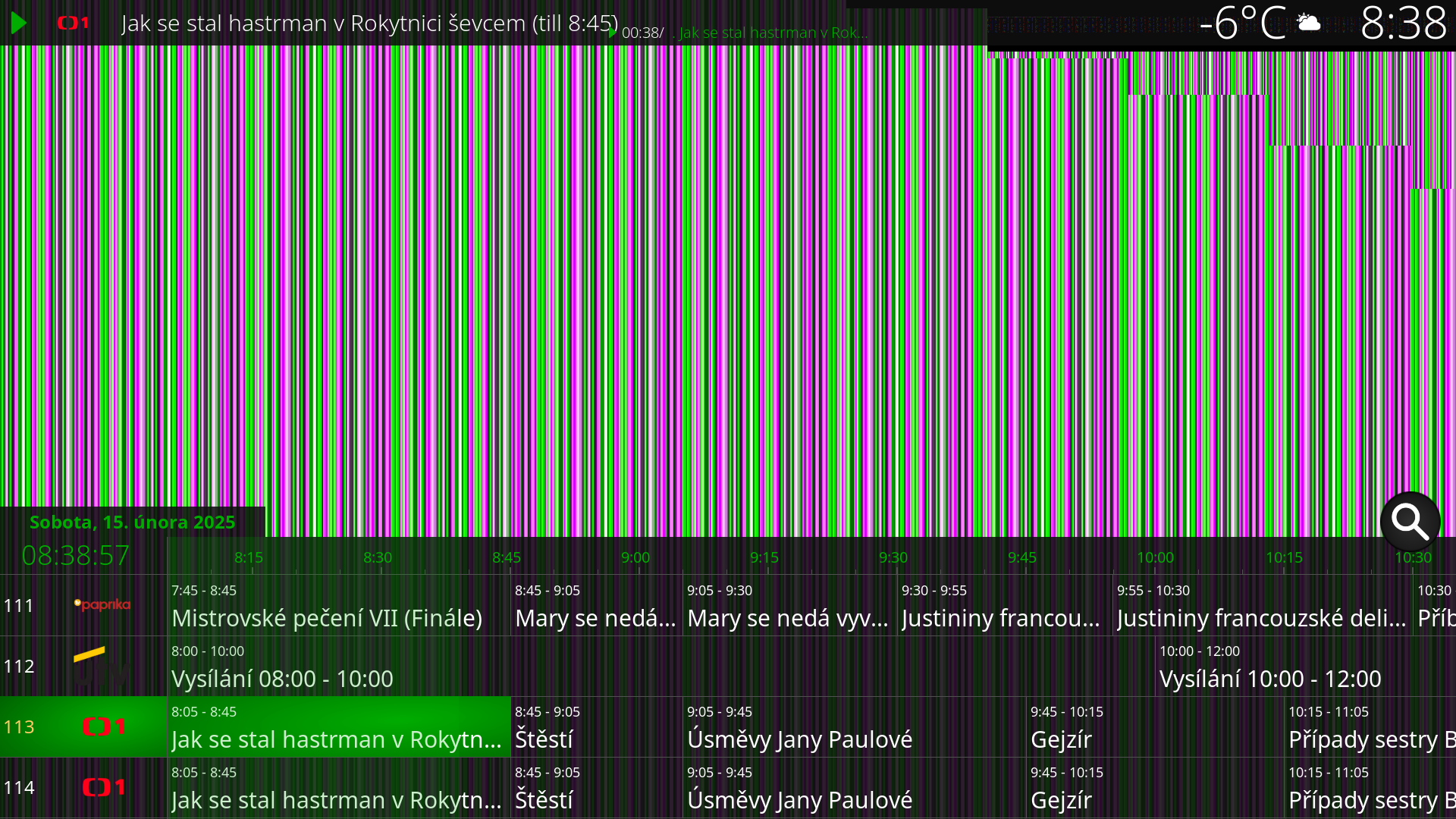Click the 10:00 timeline marker
This screenshot has width=1456, height=819.
tap(1155, 557)
